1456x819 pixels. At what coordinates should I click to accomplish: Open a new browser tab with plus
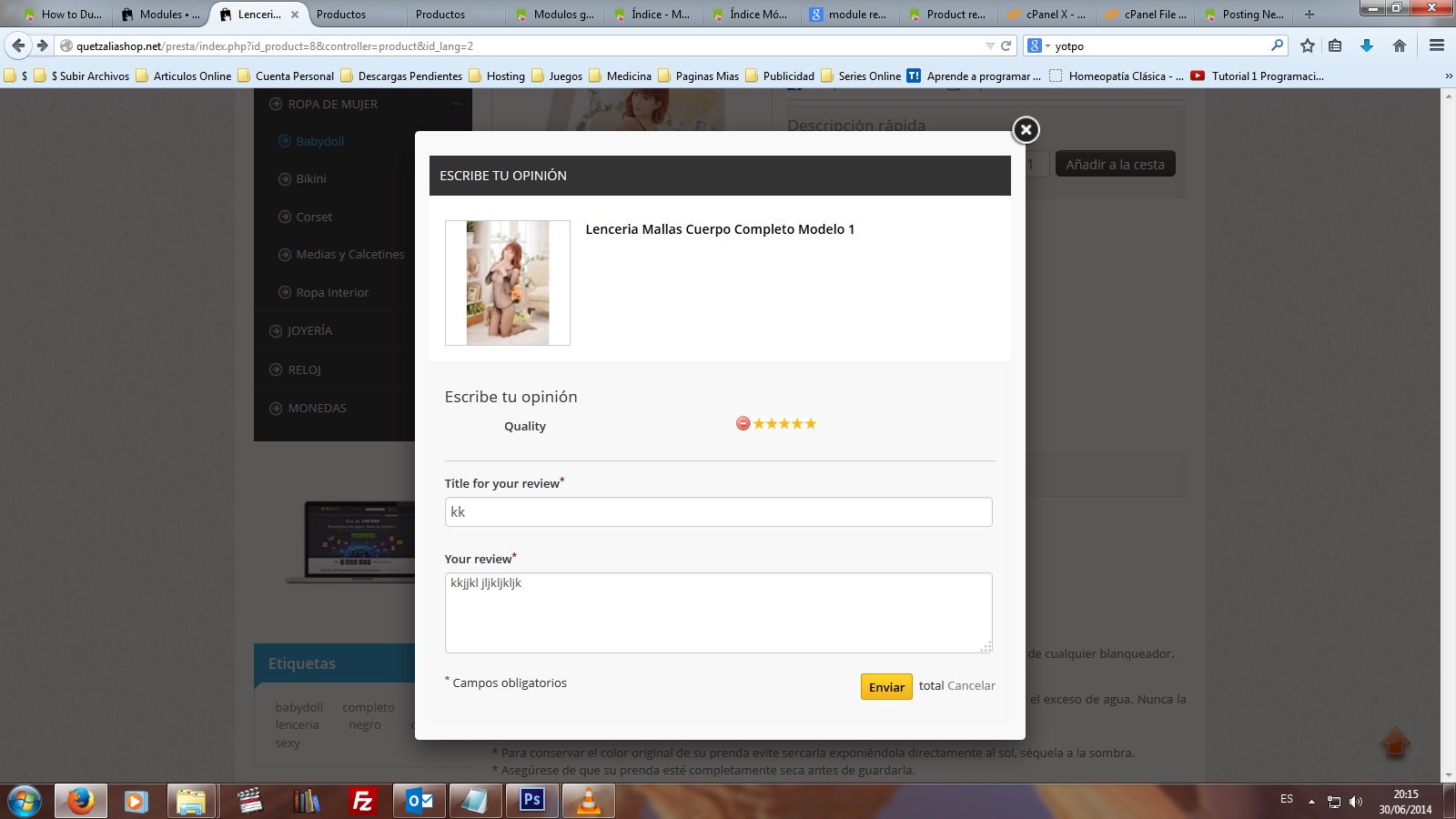click(x=1309, y=15)
